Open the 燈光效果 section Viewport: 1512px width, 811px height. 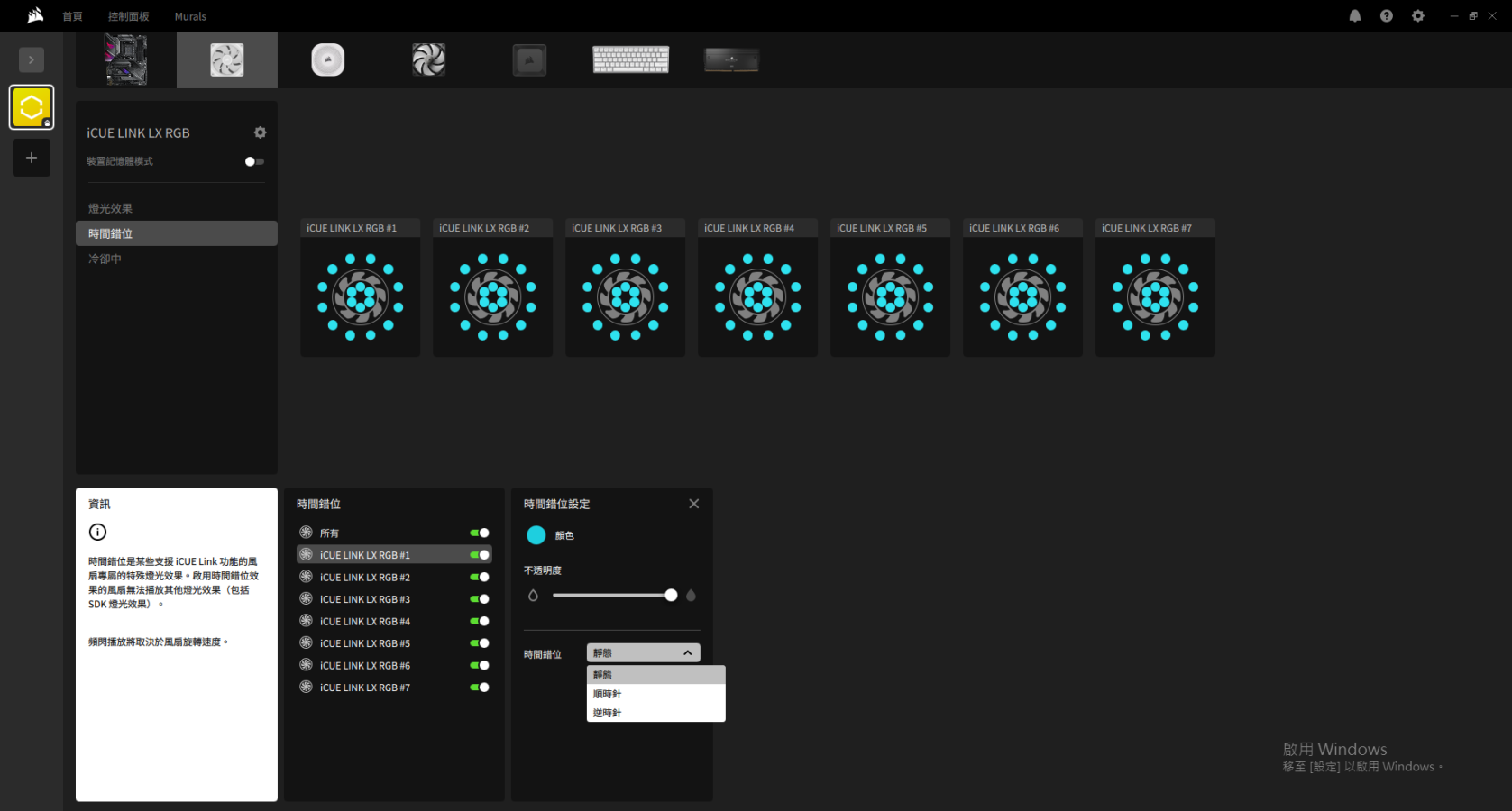coord(111,208)
